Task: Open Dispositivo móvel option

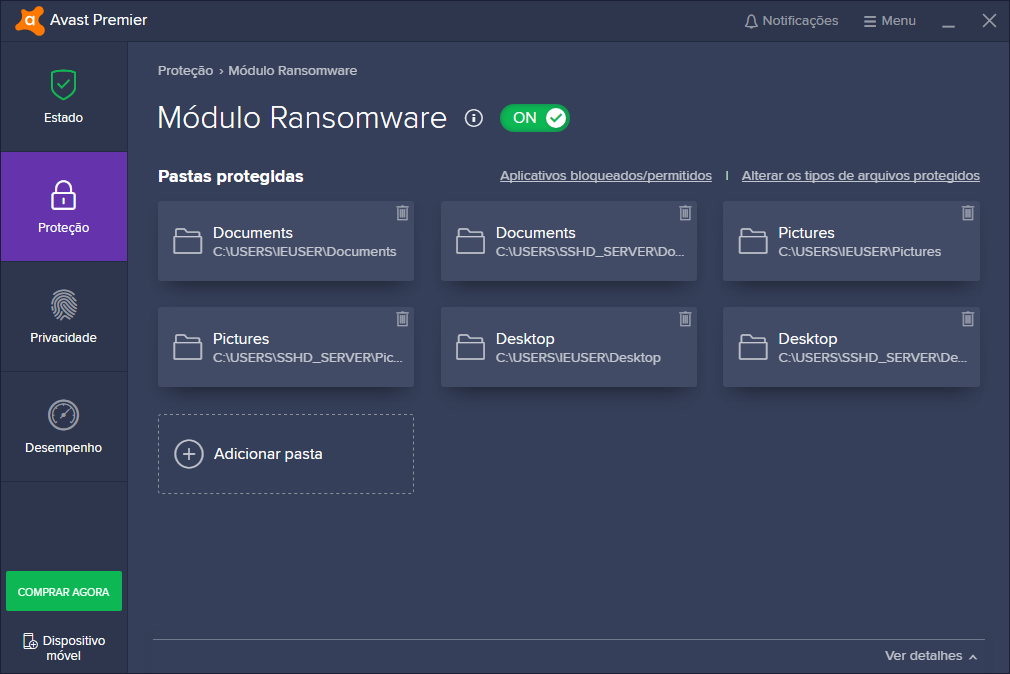Action: coord(64,648)
